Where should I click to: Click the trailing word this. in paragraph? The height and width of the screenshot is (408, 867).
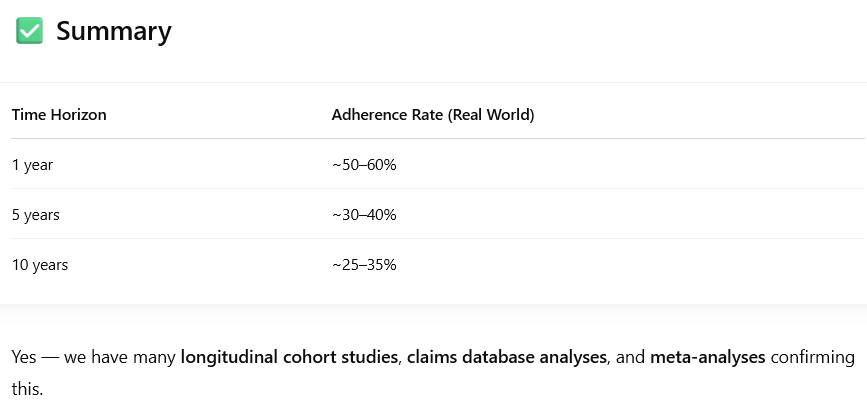click(x=27, y=389)
